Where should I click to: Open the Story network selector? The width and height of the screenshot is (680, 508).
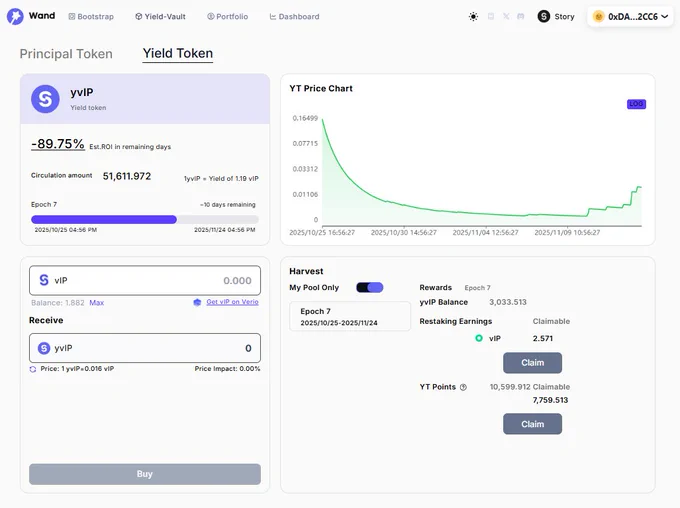(556, 16)
